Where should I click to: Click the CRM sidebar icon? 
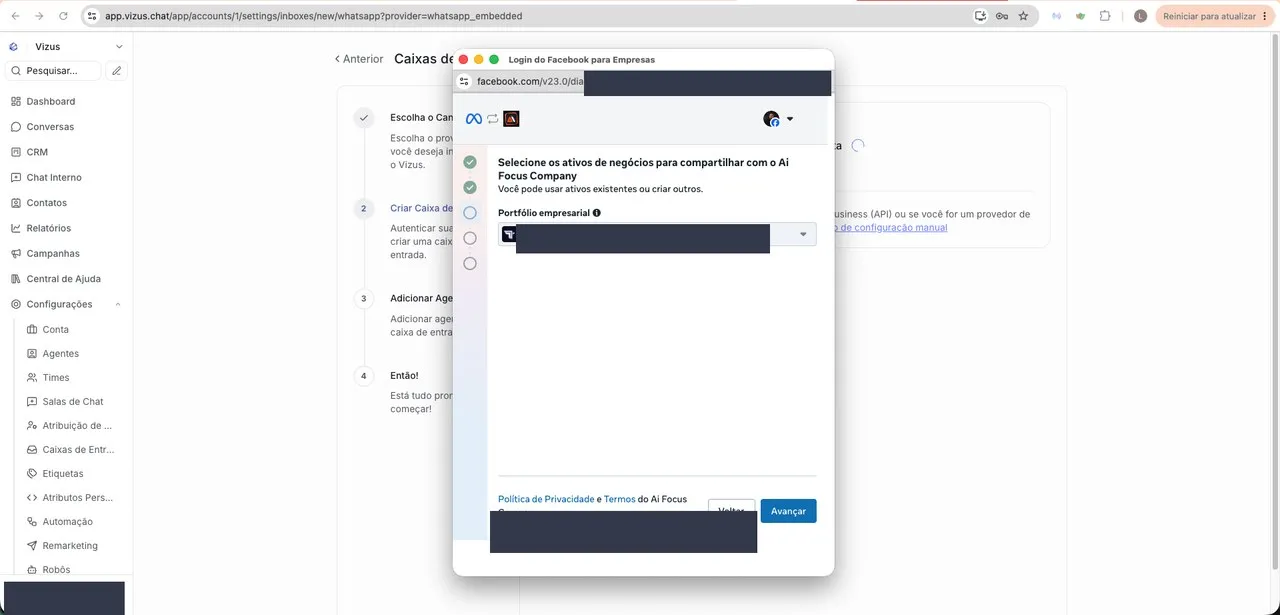tap(16, 152)
